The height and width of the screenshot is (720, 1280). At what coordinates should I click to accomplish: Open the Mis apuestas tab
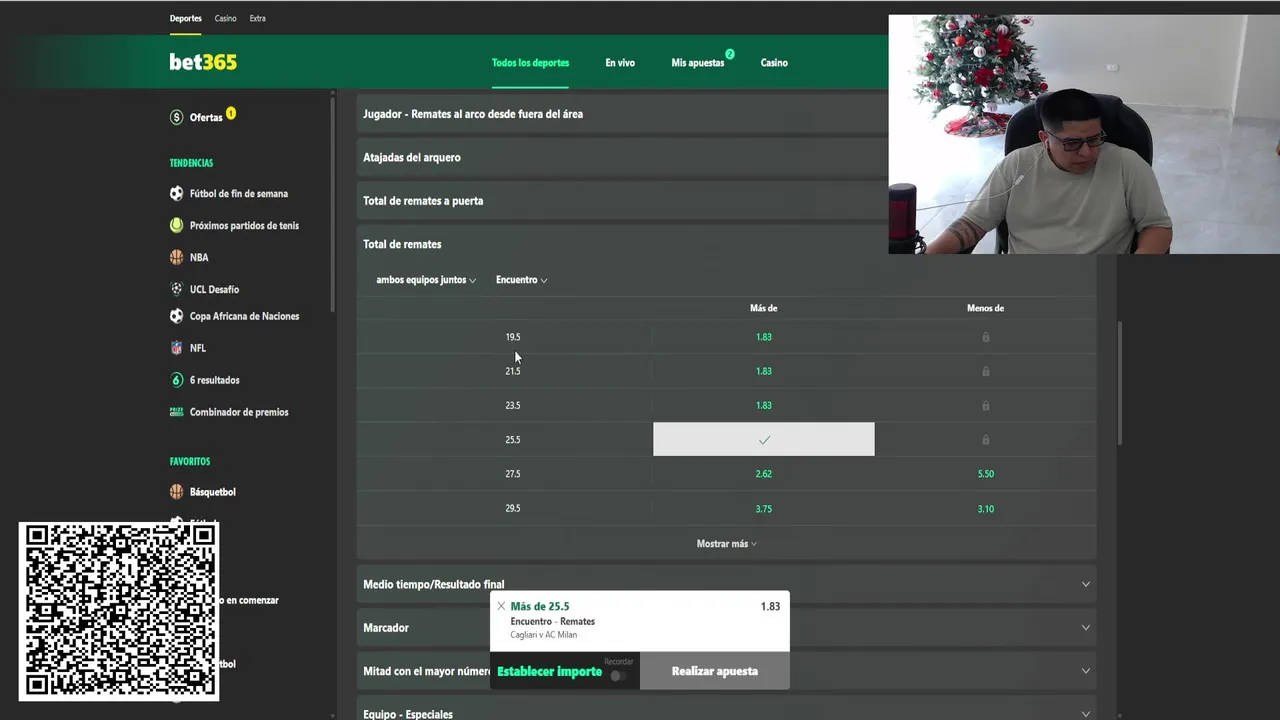[698, 63]
